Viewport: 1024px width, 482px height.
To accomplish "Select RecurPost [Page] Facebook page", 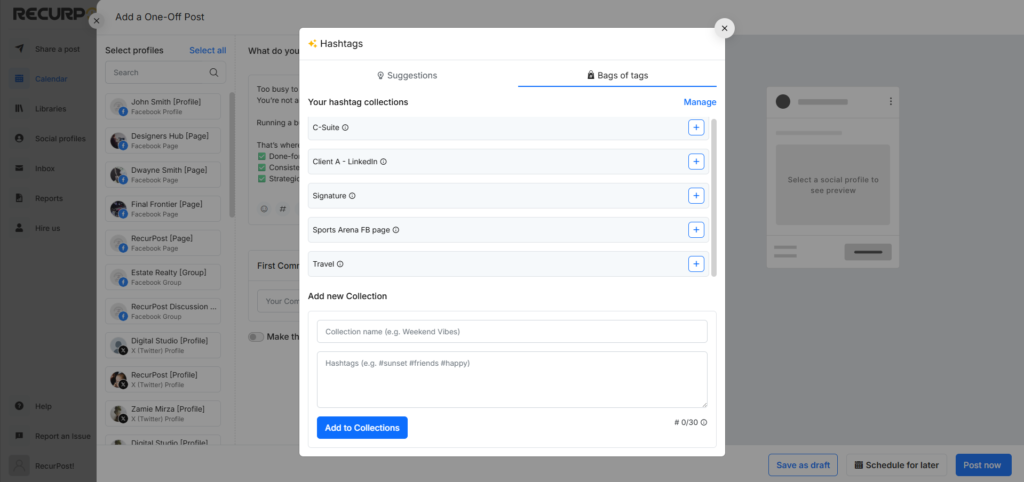I will (x=163, y=243).
